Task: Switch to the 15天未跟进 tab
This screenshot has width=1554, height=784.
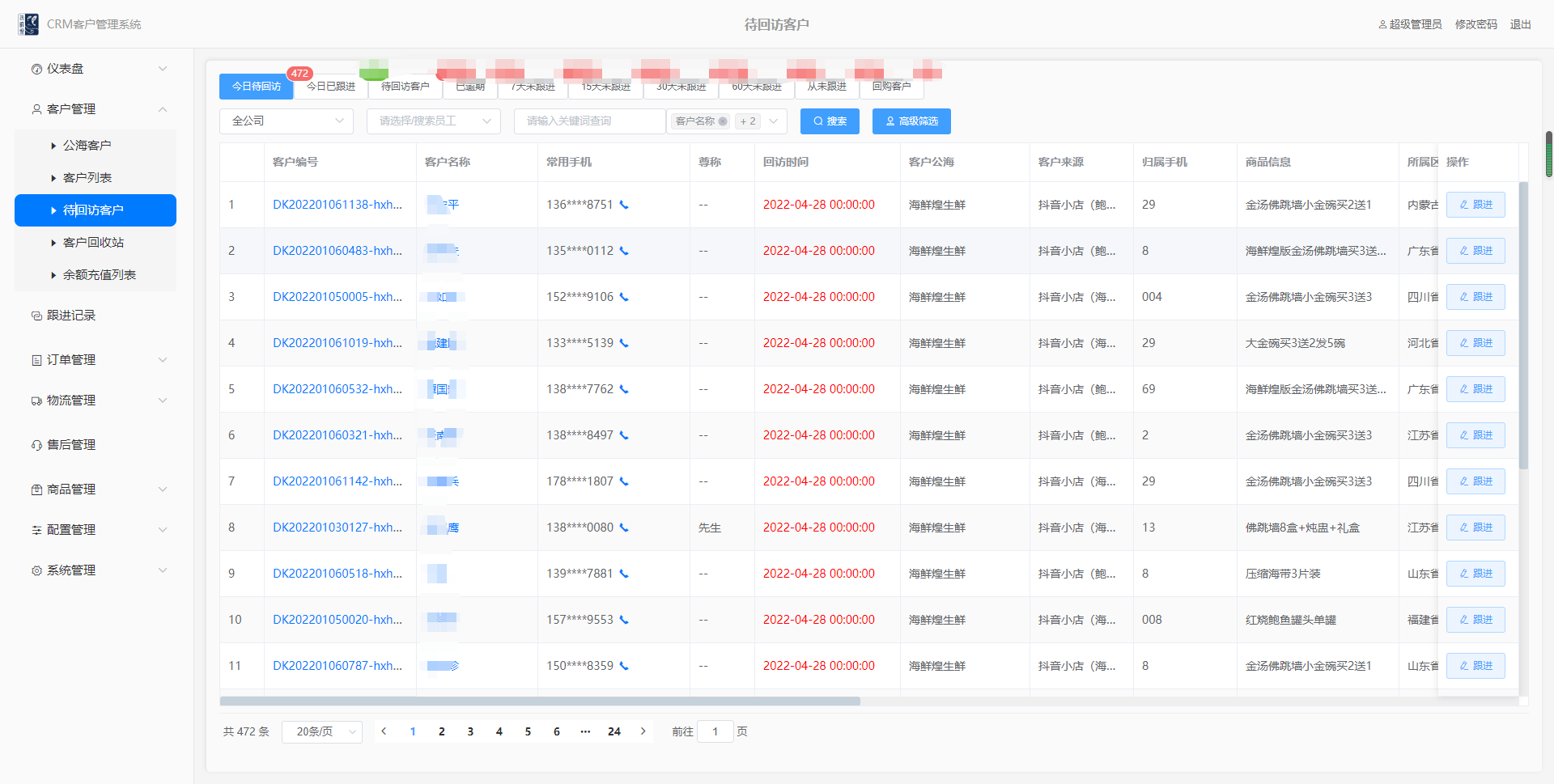Action: [606, 87]
